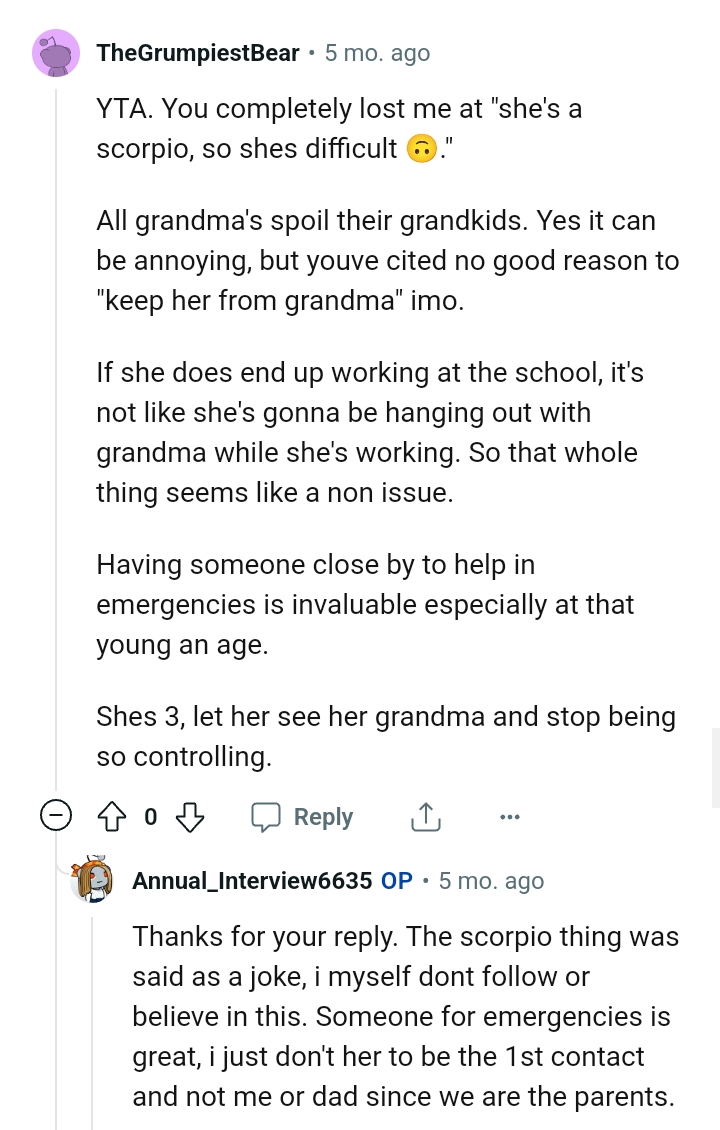
Task: Click the reply's "5 mo. ago" timestamp
Action: (x=491, y=881)
